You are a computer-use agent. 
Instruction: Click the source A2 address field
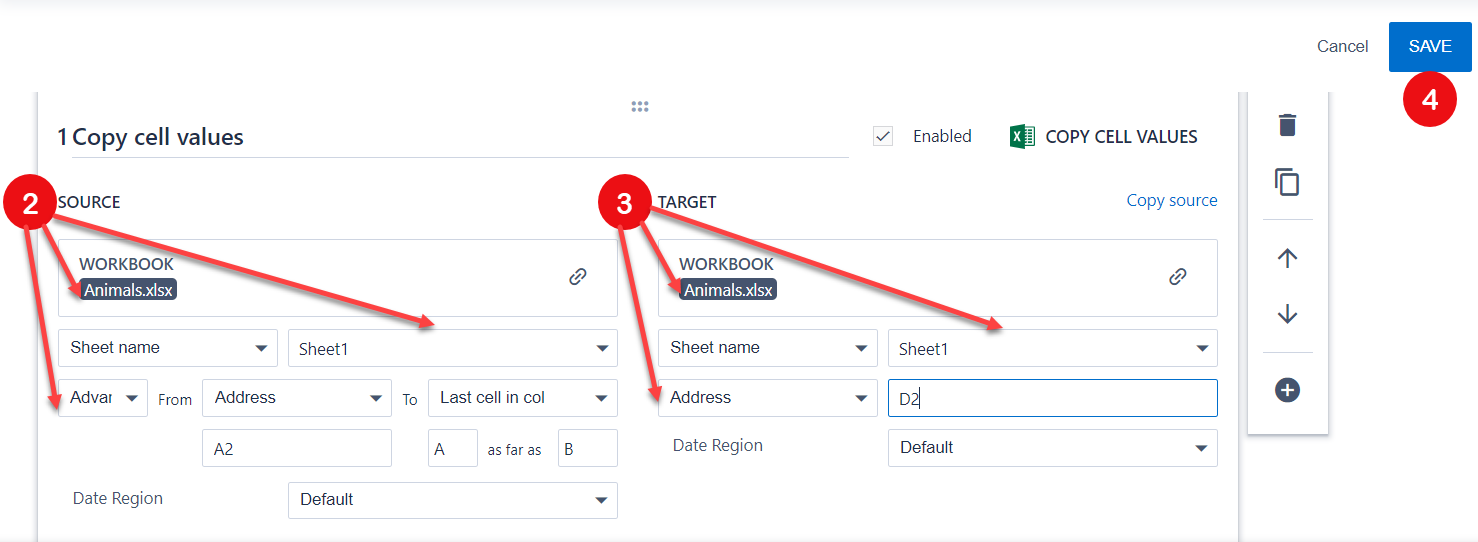296,449
